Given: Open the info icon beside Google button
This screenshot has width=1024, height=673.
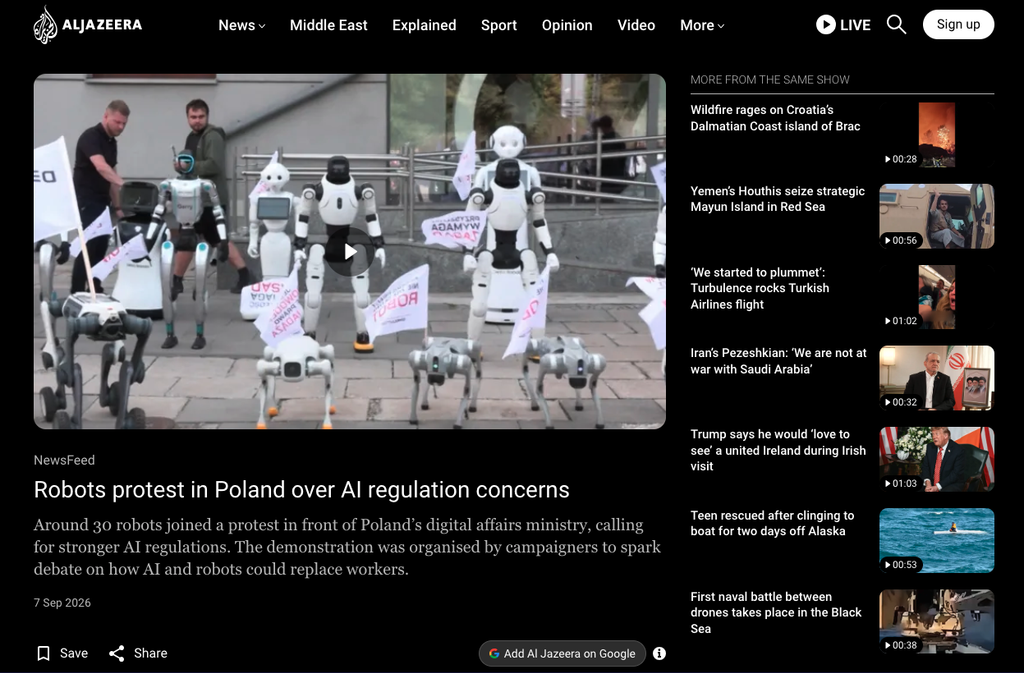Looking at the screenshot, I should point(660,653).
